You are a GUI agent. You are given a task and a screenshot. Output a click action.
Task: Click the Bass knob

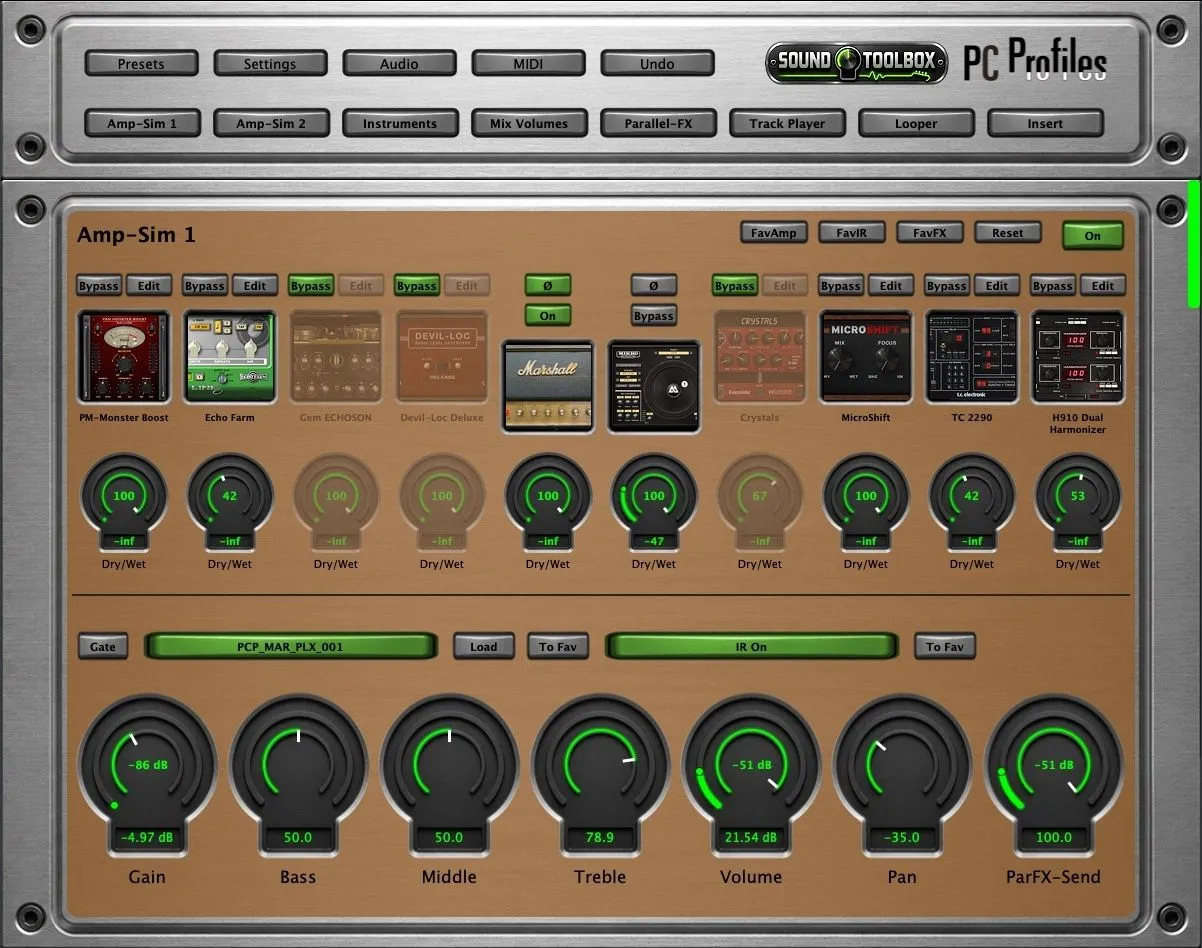298,766
